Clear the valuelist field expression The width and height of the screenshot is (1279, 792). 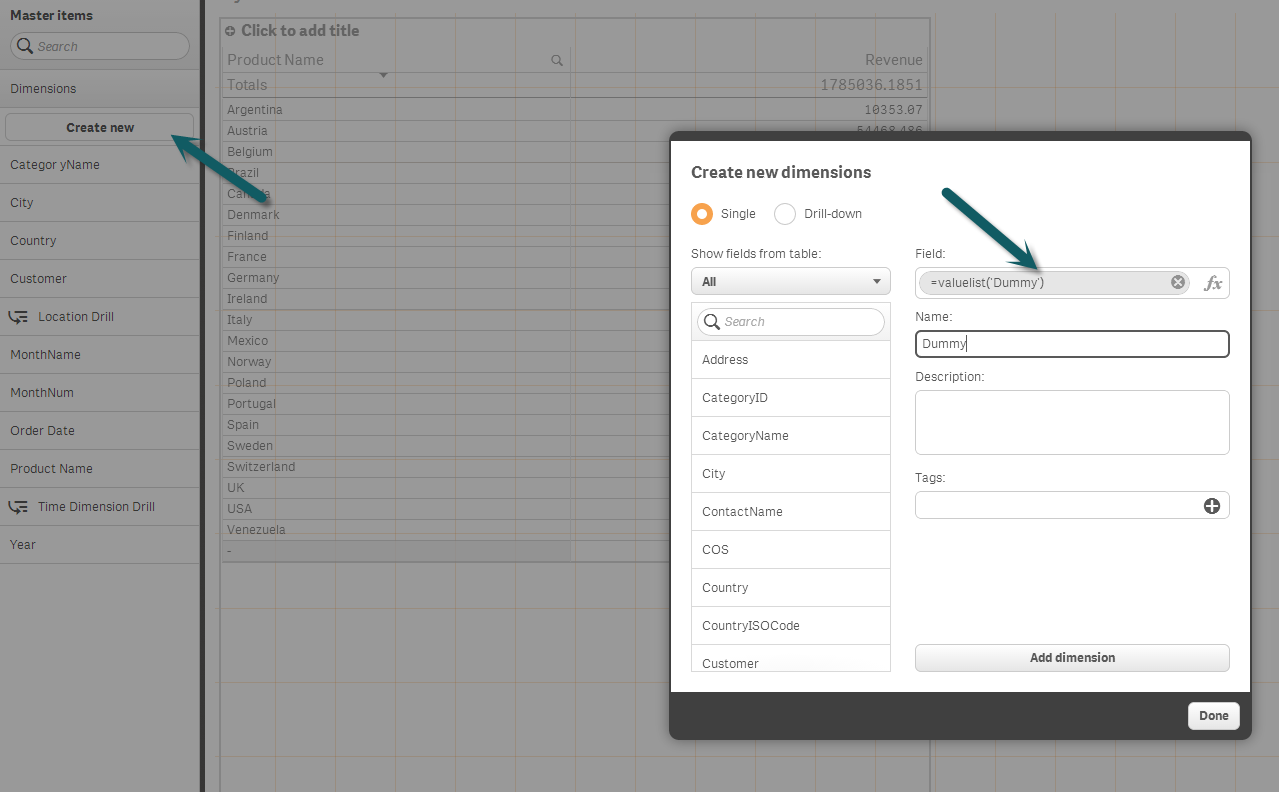point(1178,283)
